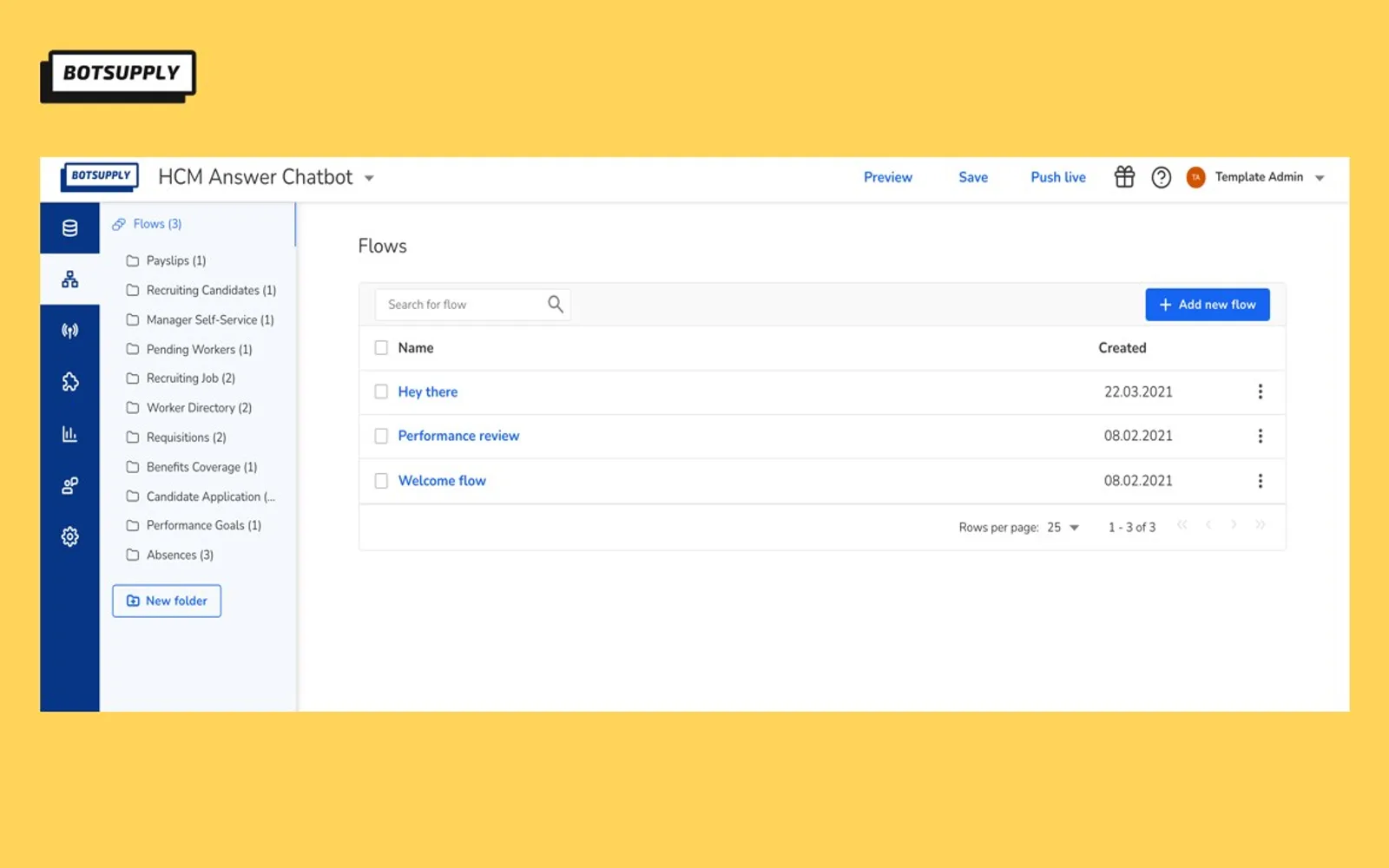This screenshot has height=868, width=1389.
Task: Expand the HCM Answer Chatbot dropdown arrow
Action: tap(369, 178)
